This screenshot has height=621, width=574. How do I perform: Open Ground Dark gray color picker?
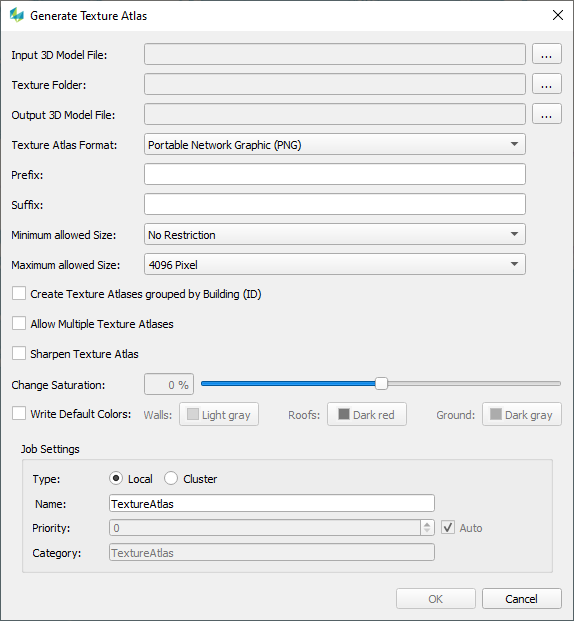[x=522, y=414]
